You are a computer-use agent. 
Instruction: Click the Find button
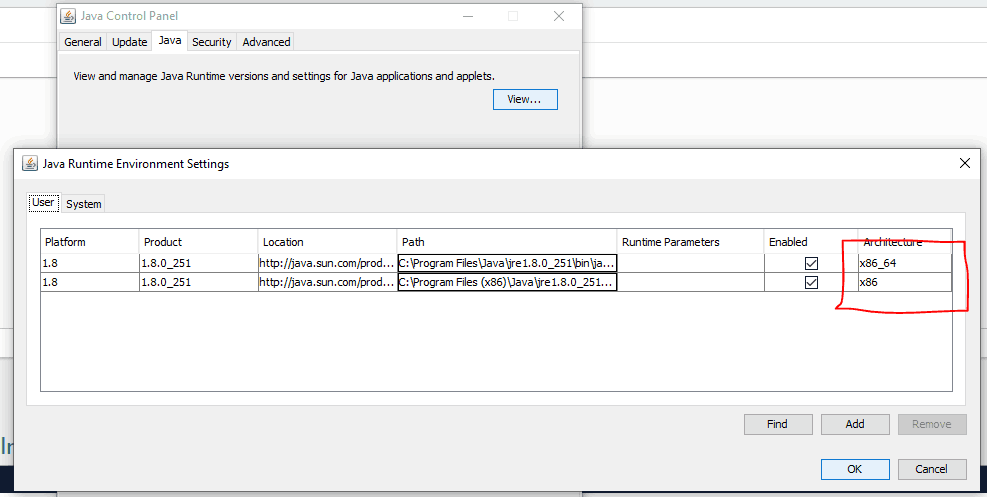778,424
